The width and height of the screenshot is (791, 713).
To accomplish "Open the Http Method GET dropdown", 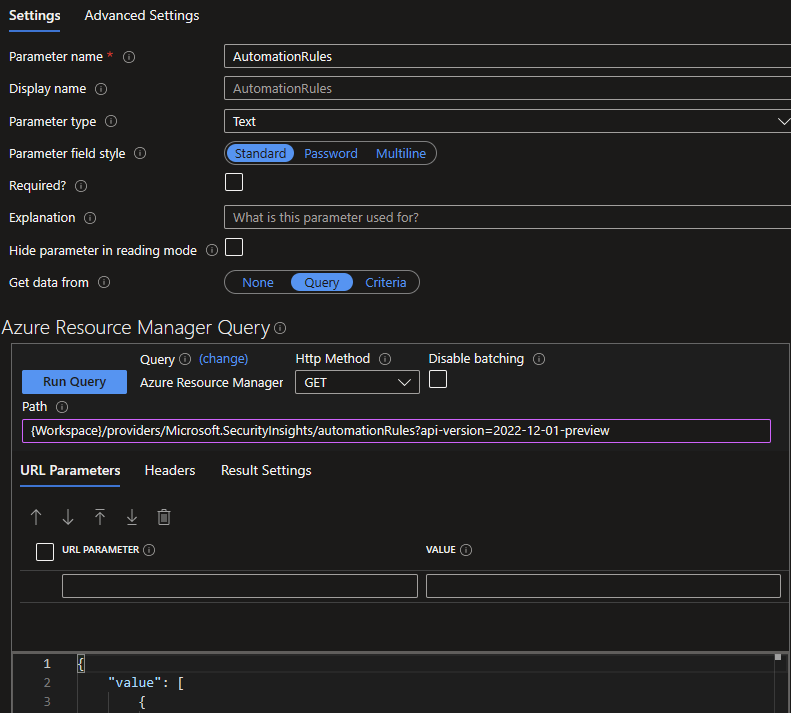I will pyautogui.click(x=357, y=382).
